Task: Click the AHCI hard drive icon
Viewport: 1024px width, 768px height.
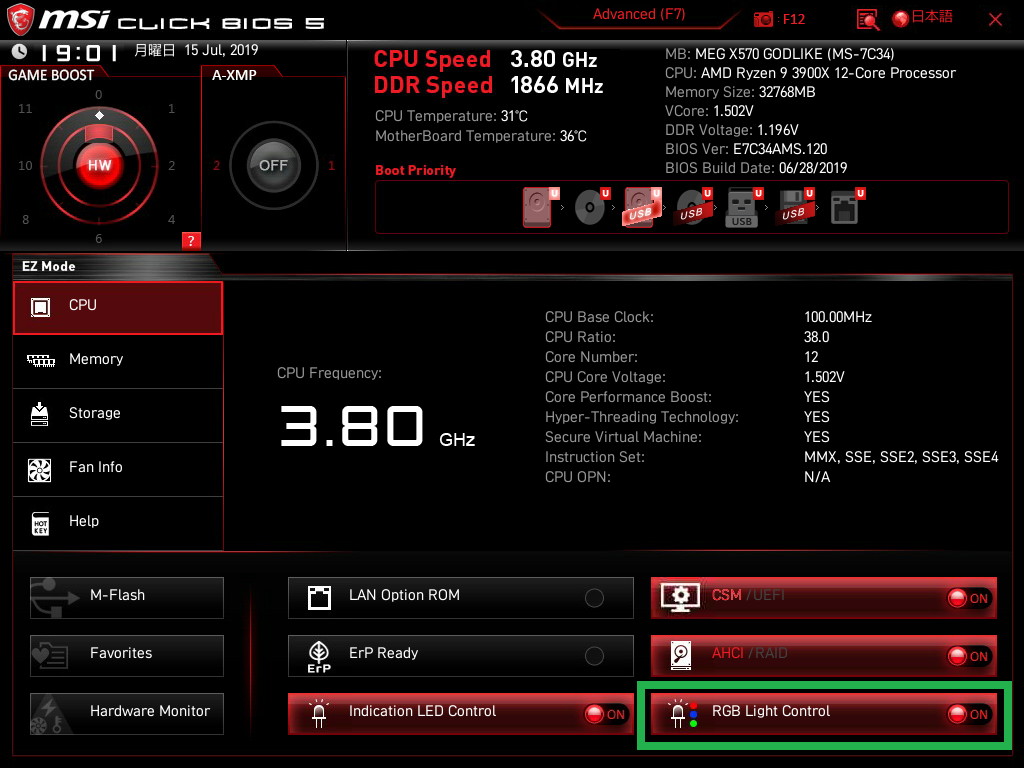Action: tap(680, 655)
